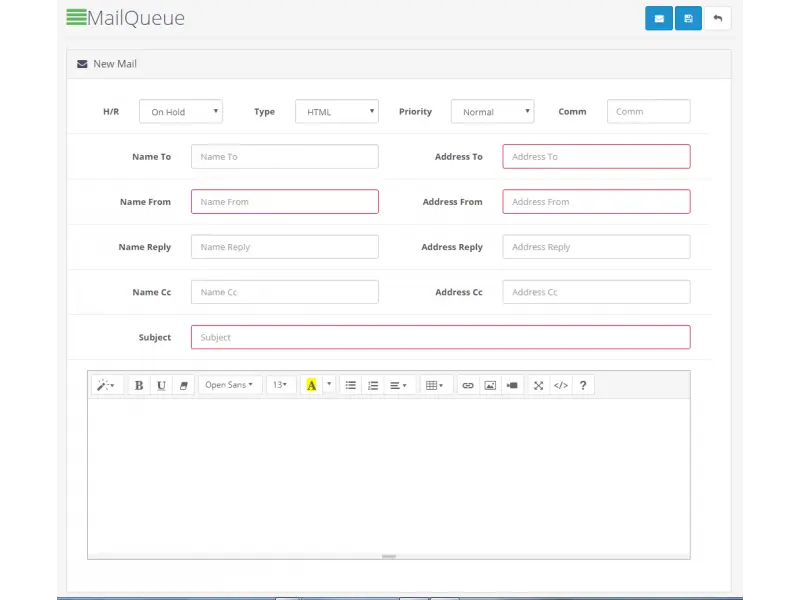Toggle bold formatting in editor

coord(139,385)
